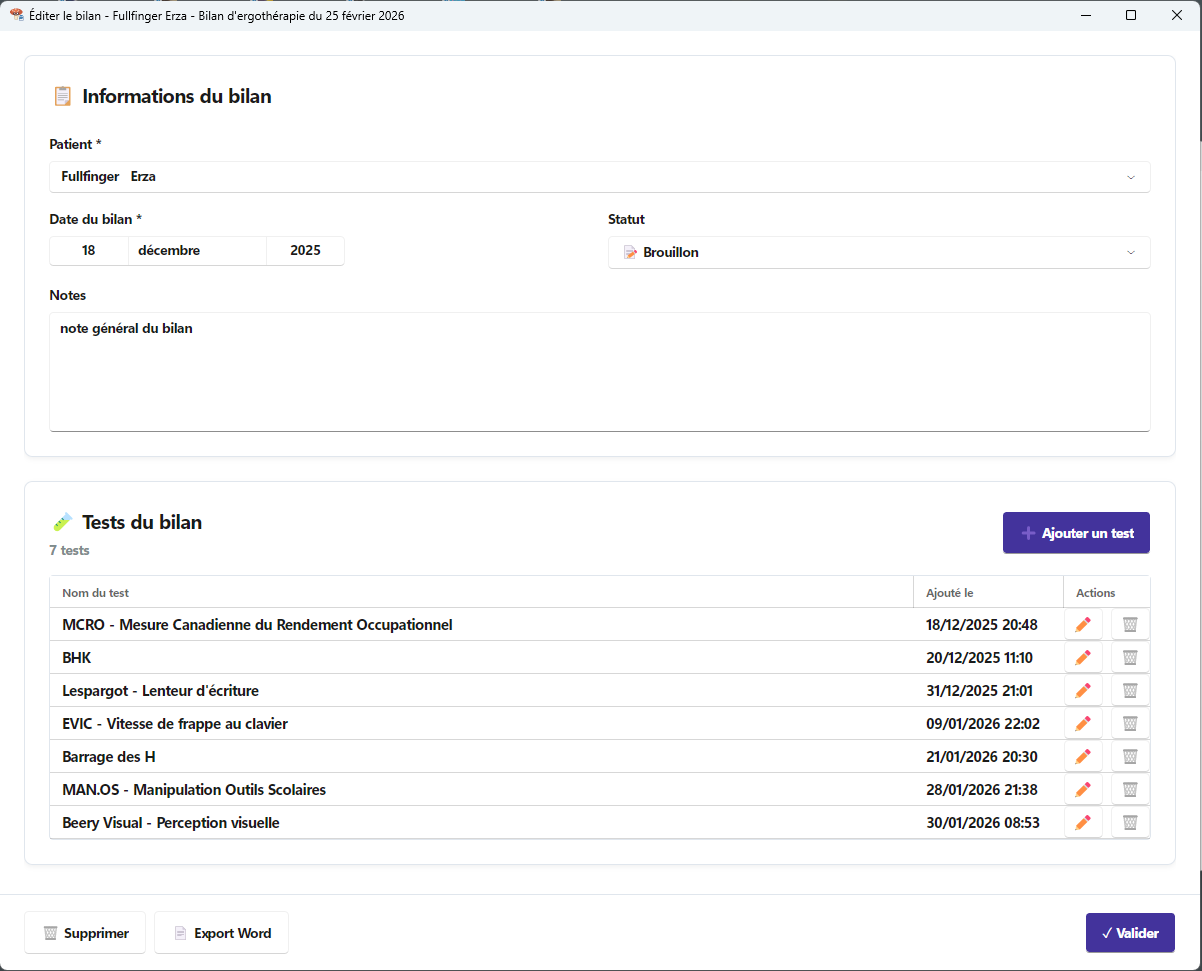Image resolution: width=1202 pixels, height=971 pixels.
Task: Click the app icon in title bar
Action: (x=16, y=15)
